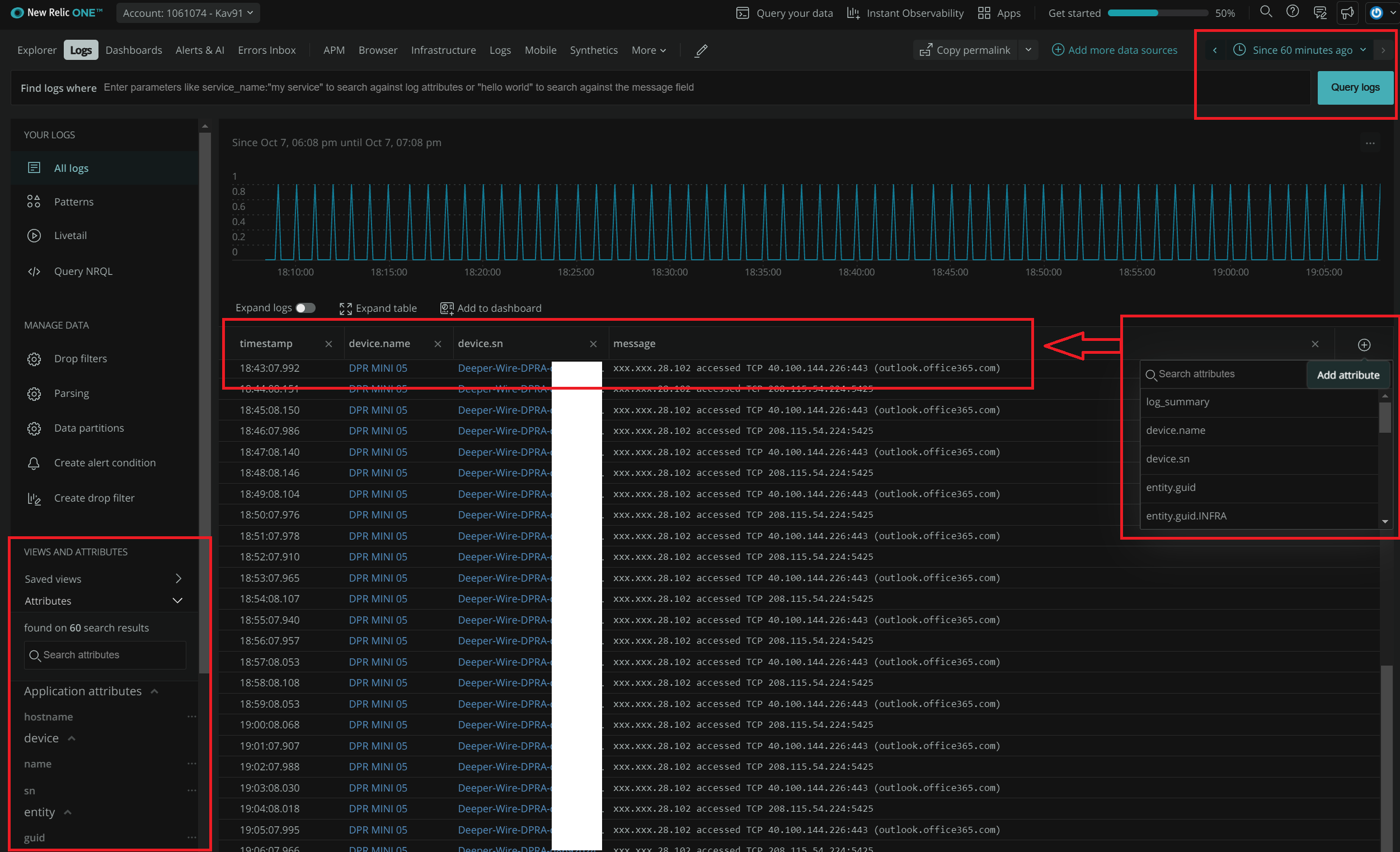Open the Errors Inbox tab

266,50
